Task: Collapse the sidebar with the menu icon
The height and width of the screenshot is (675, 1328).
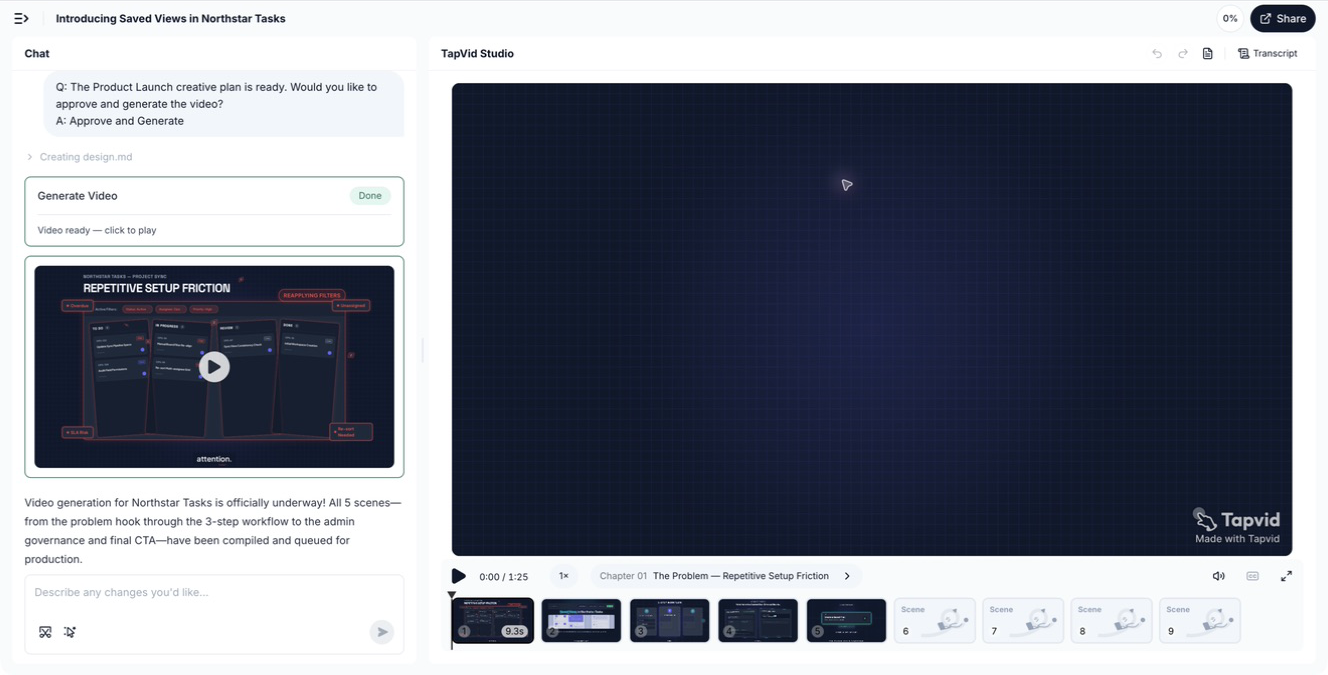Action: [x=21, y=18]
